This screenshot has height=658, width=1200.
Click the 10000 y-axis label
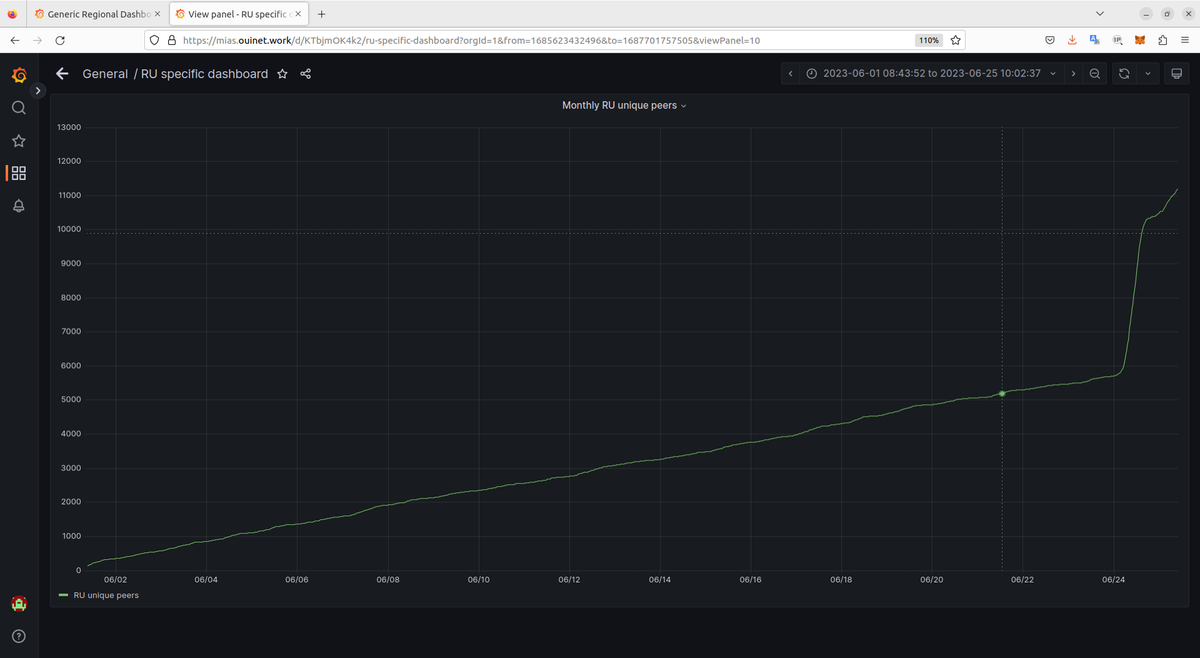click(69, 230)
